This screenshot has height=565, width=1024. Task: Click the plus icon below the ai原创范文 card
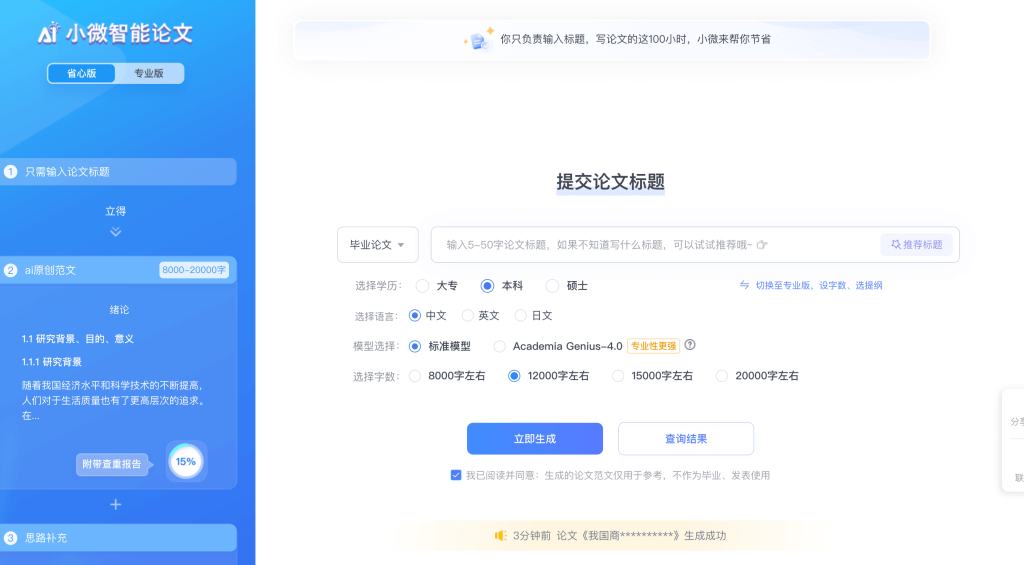(x=116, y=505)
